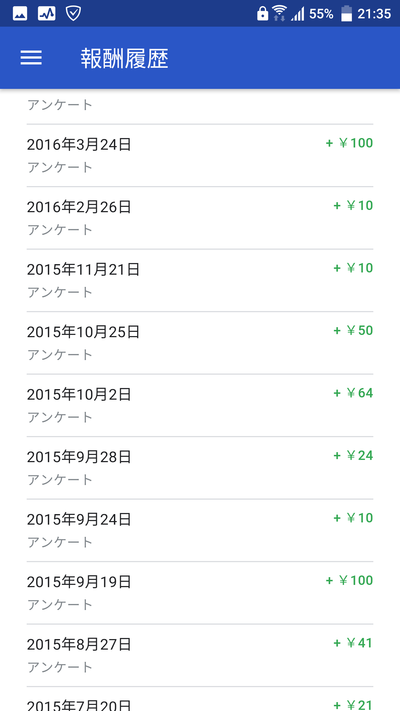Image resolution: width=400 pixels, height=711 pixels.
Task: Select the 2015年11月21日 reward entry
Action: point(200,280)
